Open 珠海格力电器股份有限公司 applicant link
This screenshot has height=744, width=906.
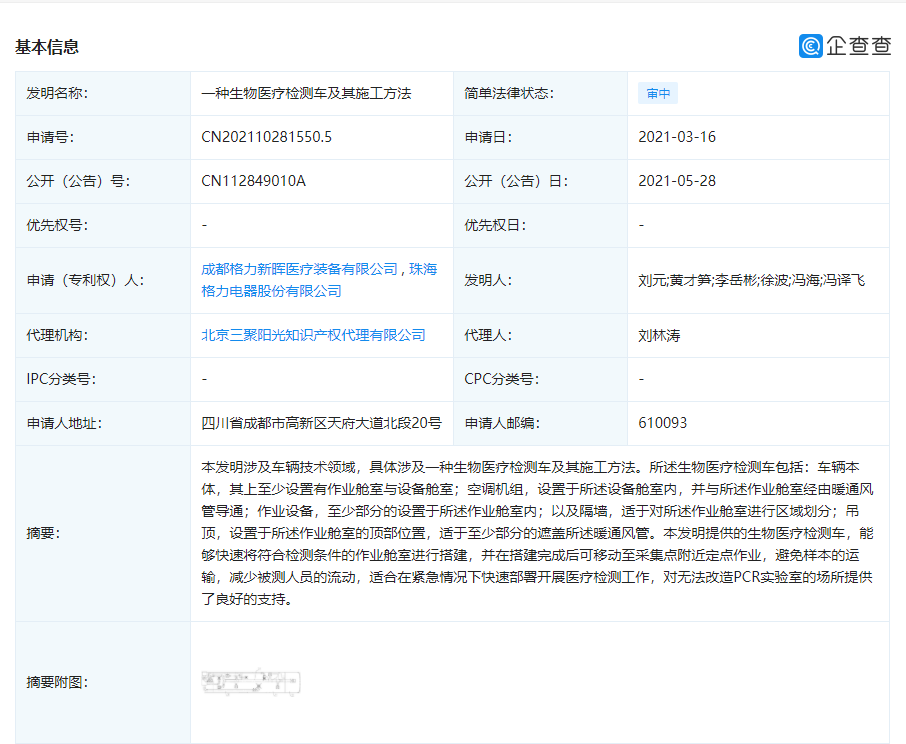(319, 280)
